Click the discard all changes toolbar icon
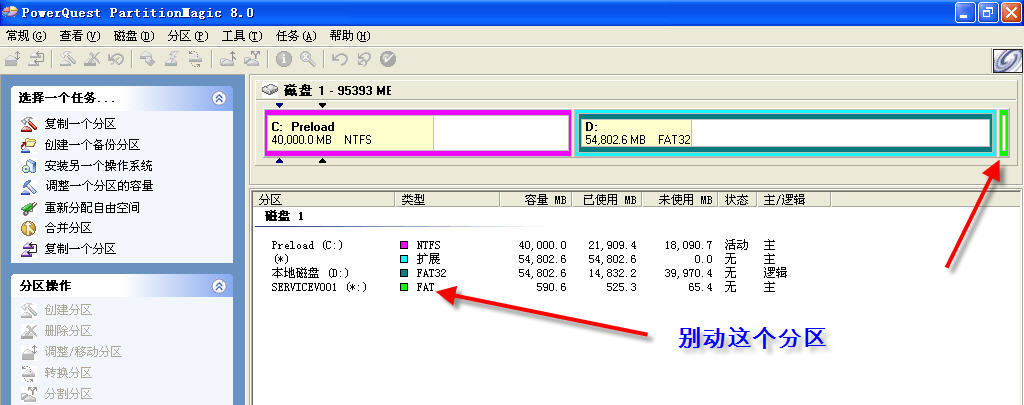 (x=364, y=59)
